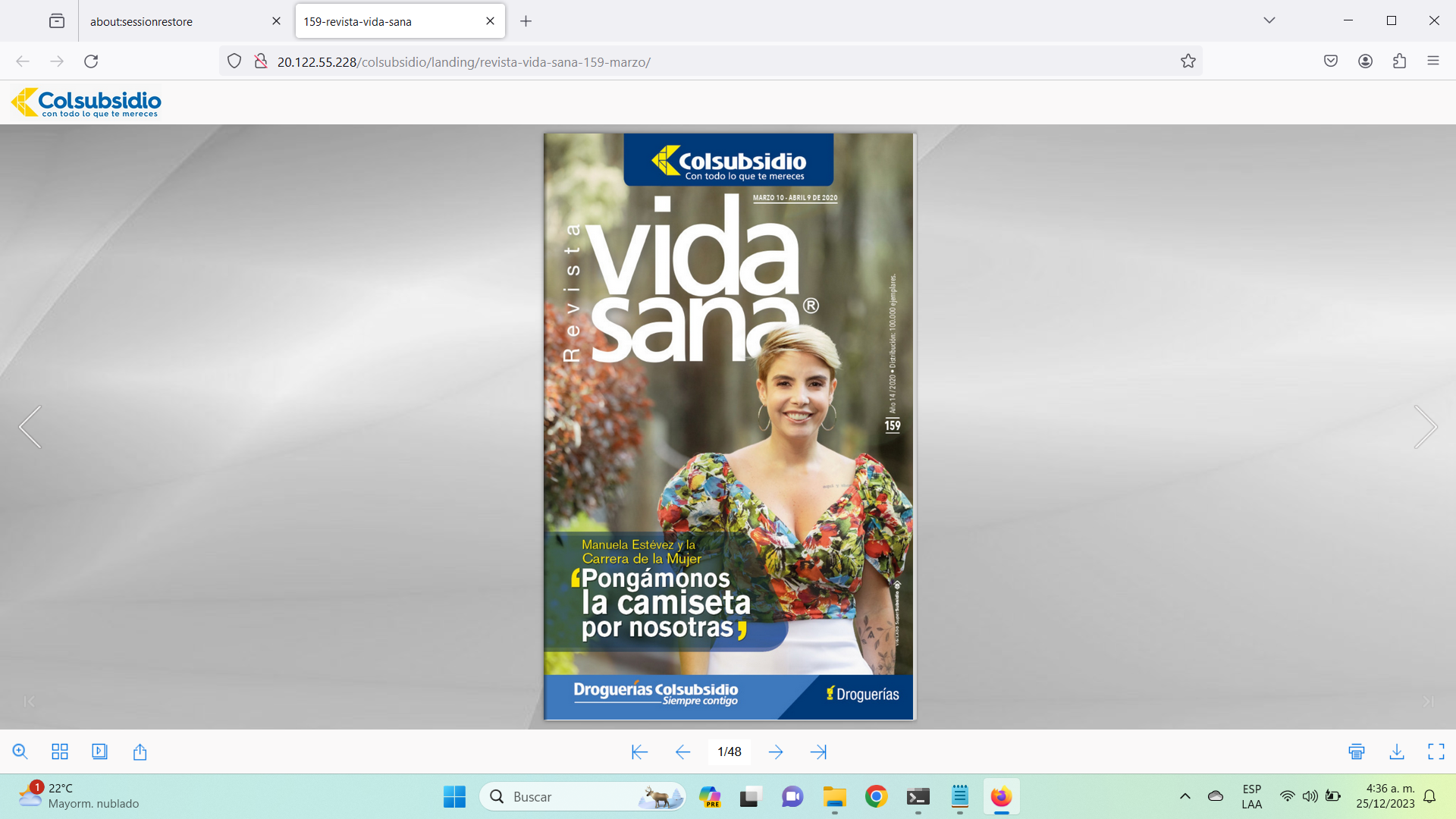Click the share icon in viewer toolbar
Screen dimensions: 1456x819
click(140, 752)
